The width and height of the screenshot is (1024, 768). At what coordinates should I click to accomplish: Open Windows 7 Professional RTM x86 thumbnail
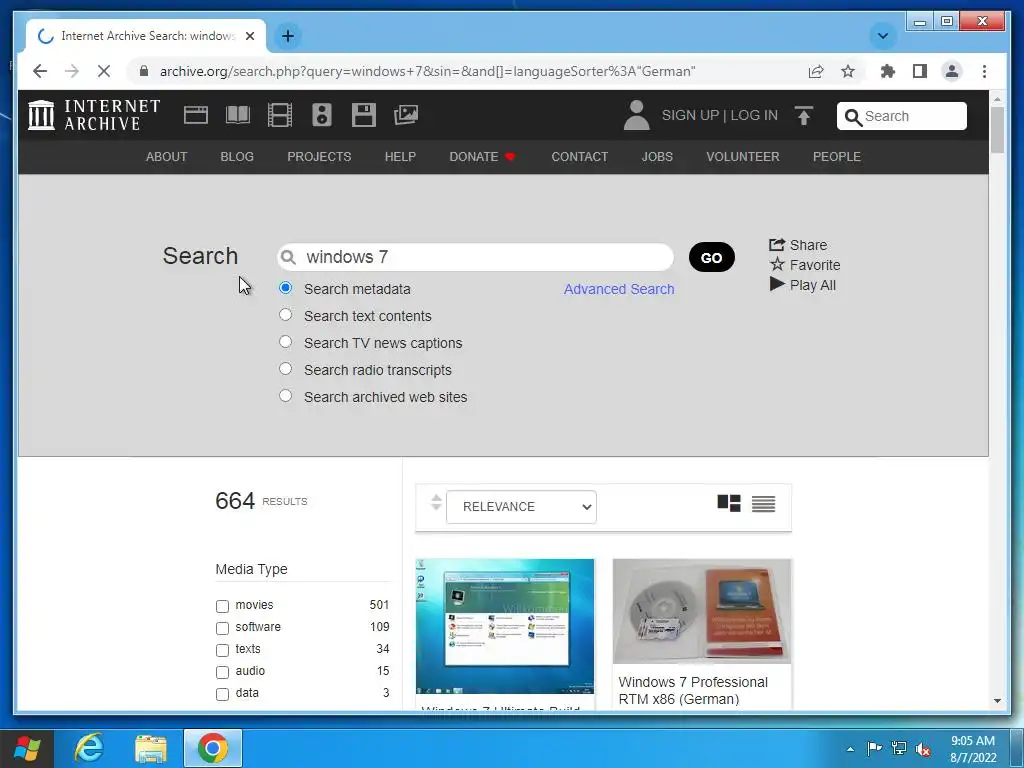(x=702, y=611)
